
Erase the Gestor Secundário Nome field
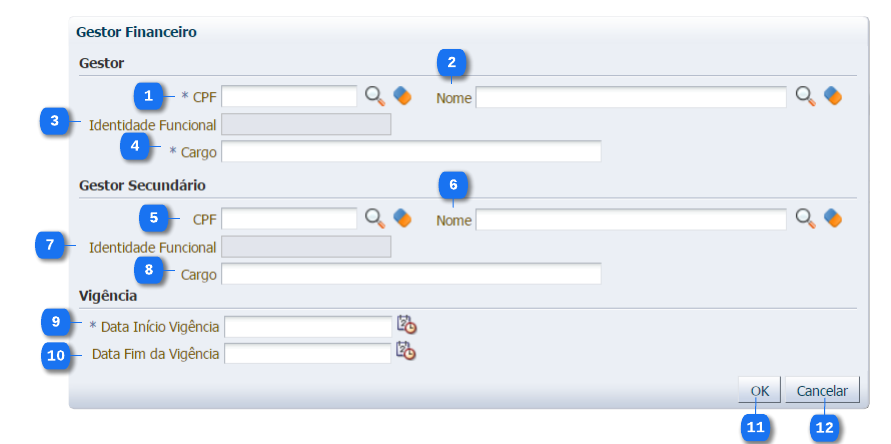833,218
